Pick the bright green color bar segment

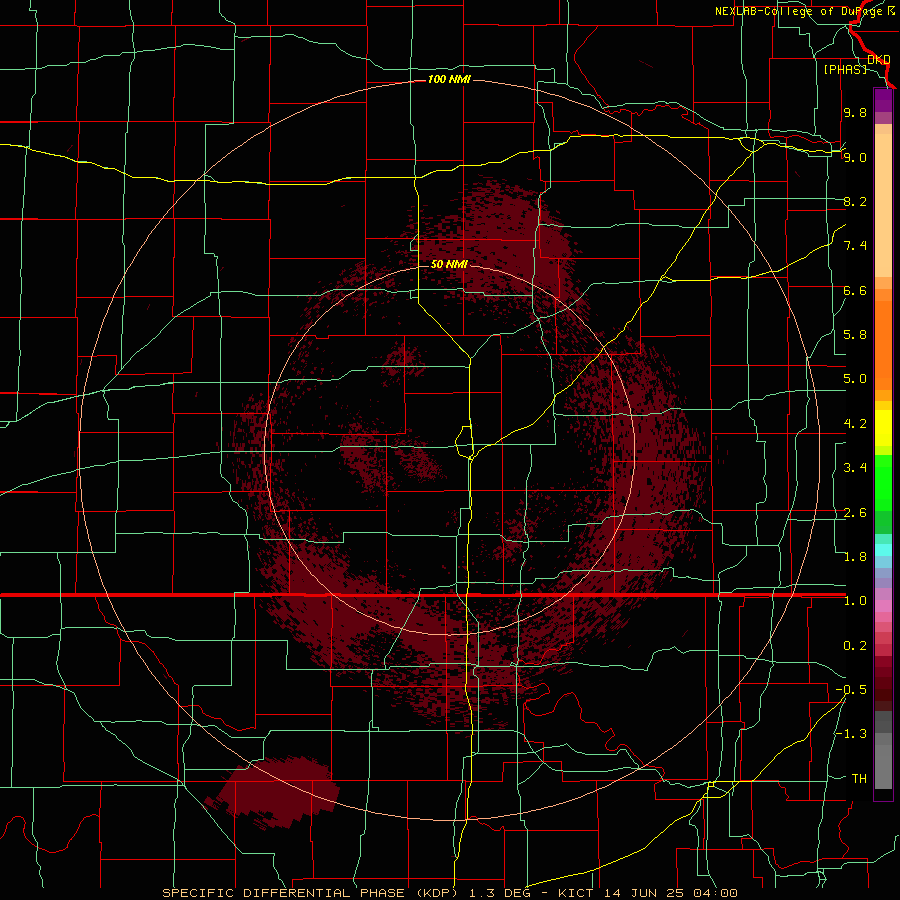pyautogui.click(x=883, y=483)
